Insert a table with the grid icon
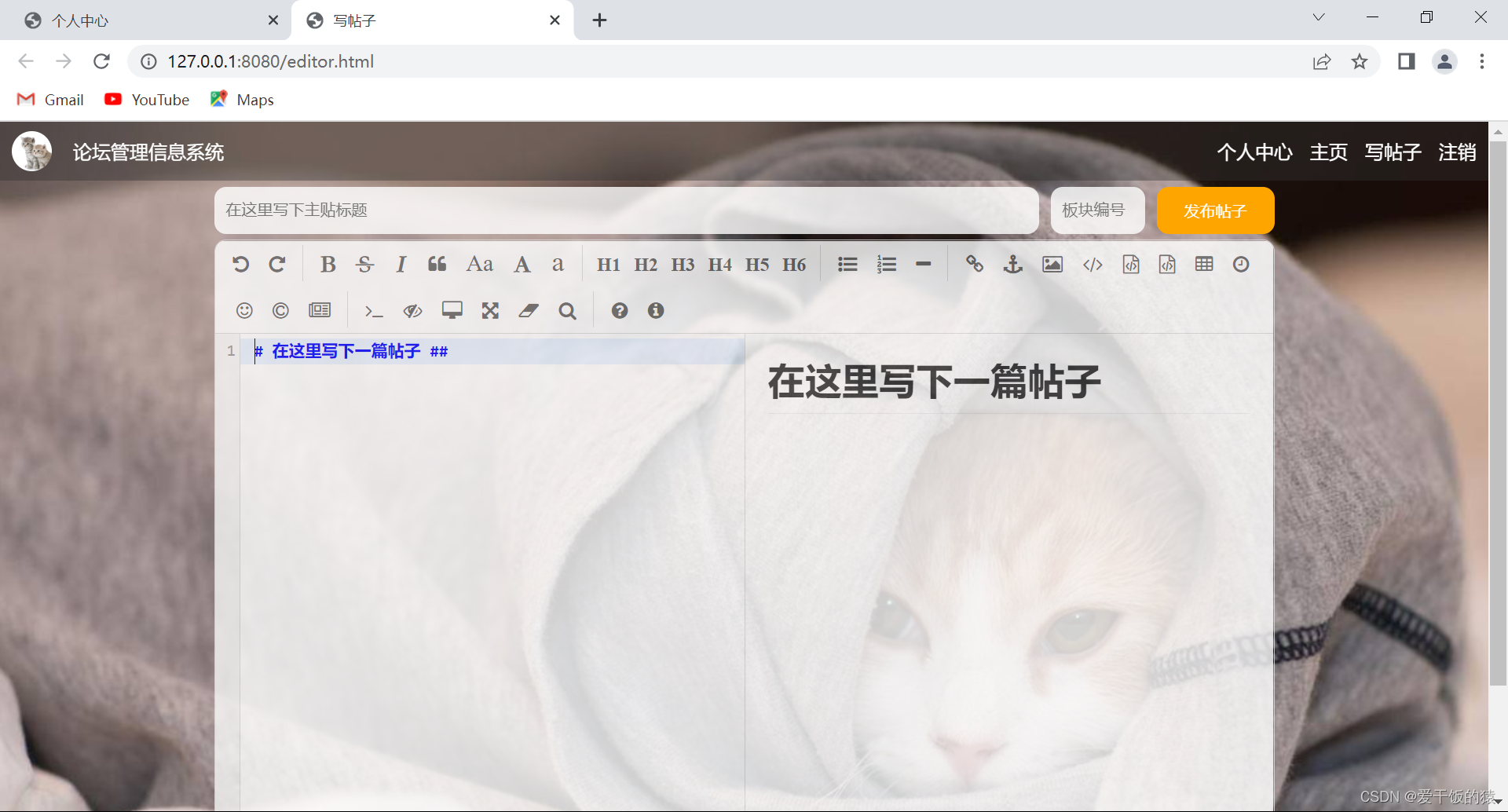This screenshot has height=812, width=1508. pyautogui.click(x=1204, y=265)
